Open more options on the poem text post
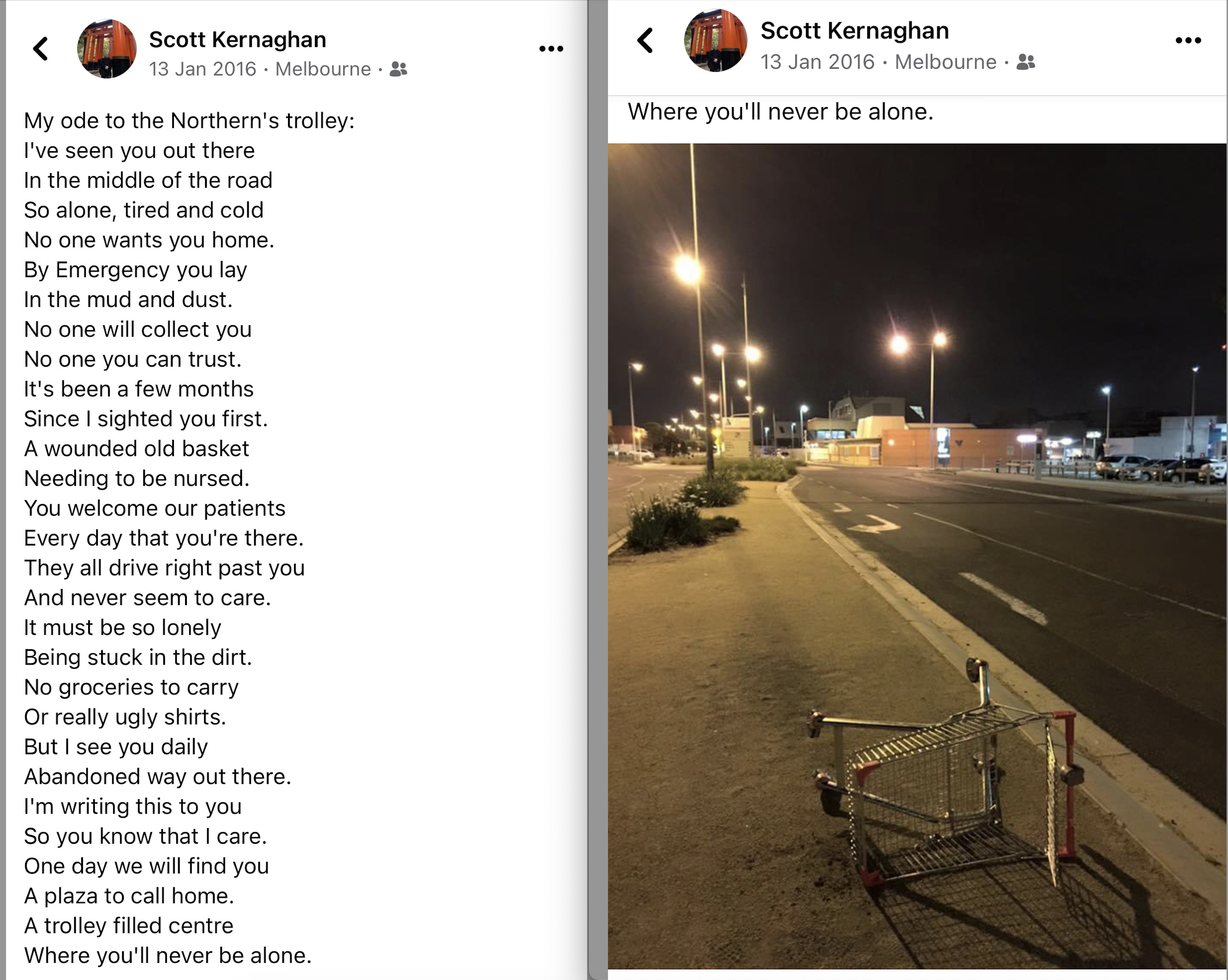The height and width of the screenshot is (980, 1228). pyautogui.click(x=551, y=49)
